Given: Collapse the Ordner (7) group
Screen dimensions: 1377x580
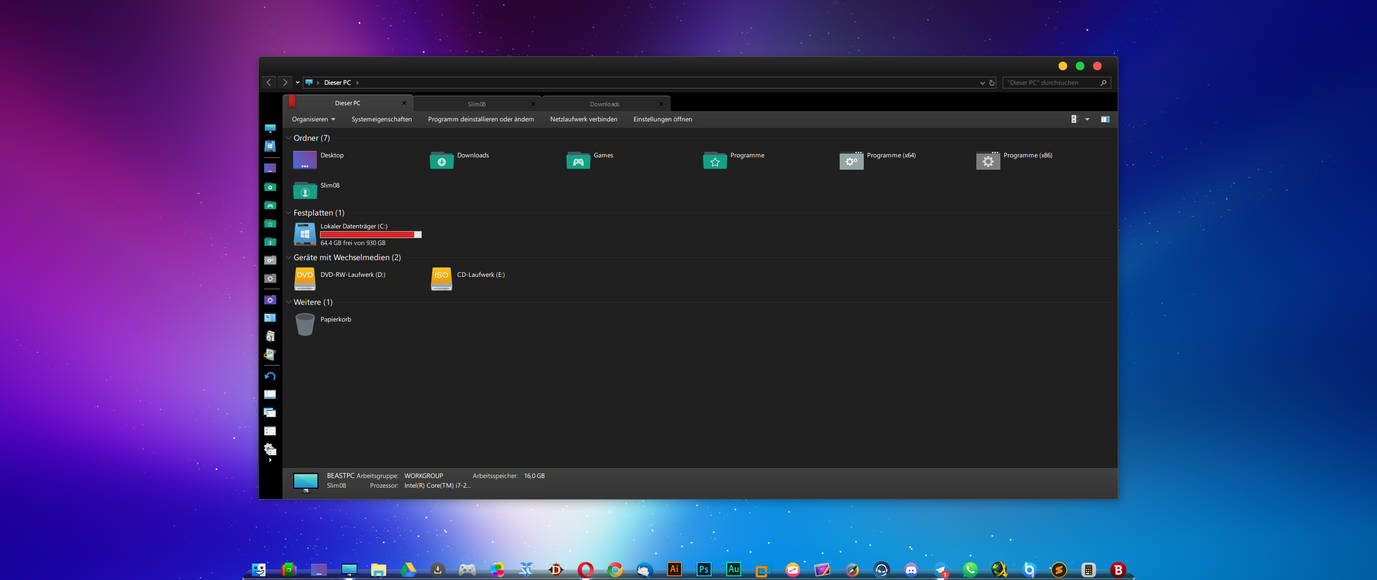Looking at the screenshot, I should tap(289, 138).
